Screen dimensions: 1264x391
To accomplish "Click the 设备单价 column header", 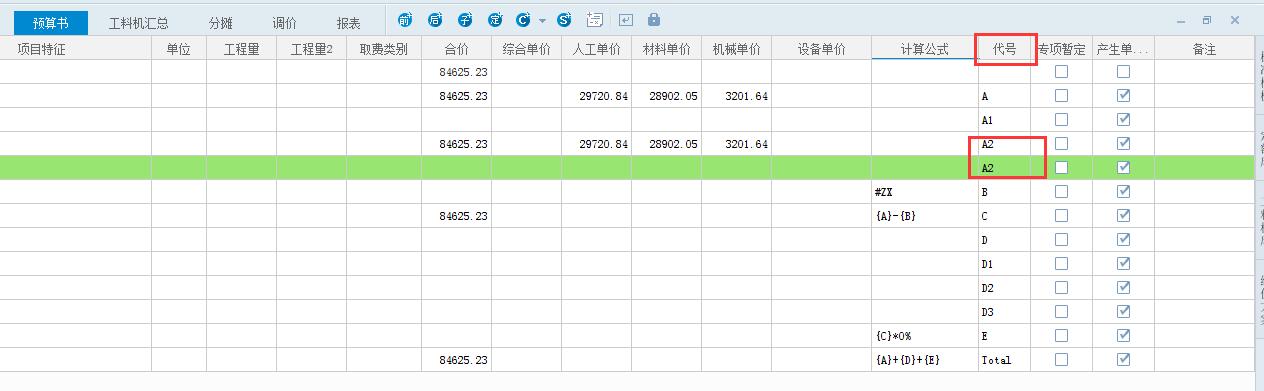I will click(x=821, y=49).
